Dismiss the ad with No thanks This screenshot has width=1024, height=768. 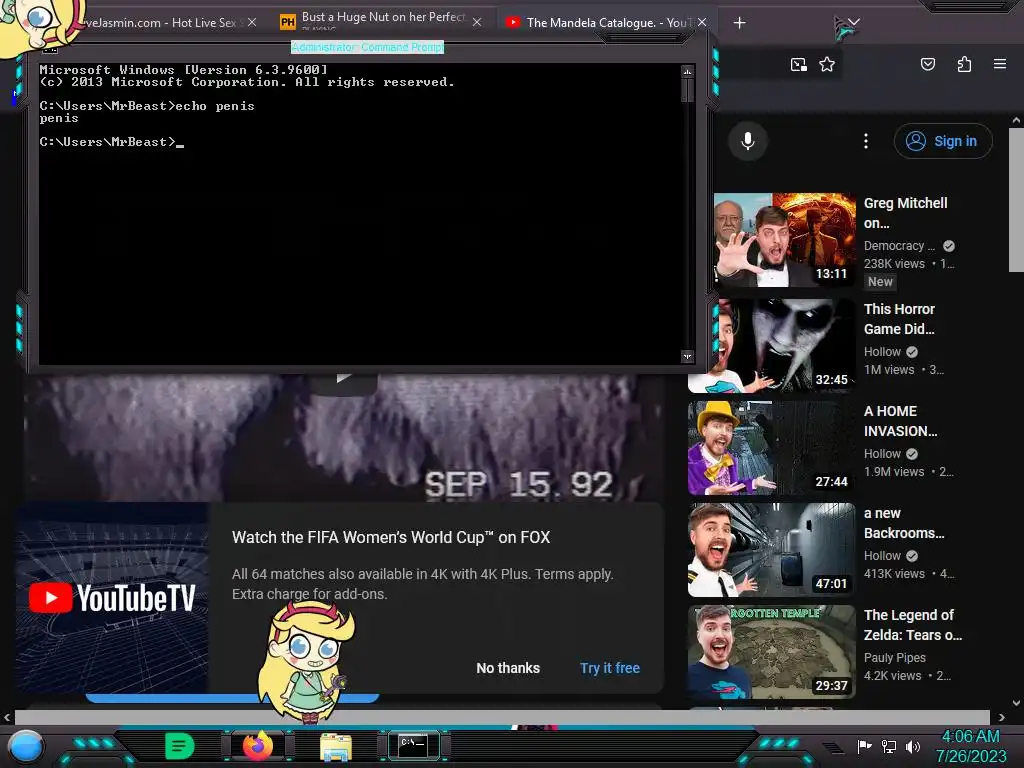508,668
